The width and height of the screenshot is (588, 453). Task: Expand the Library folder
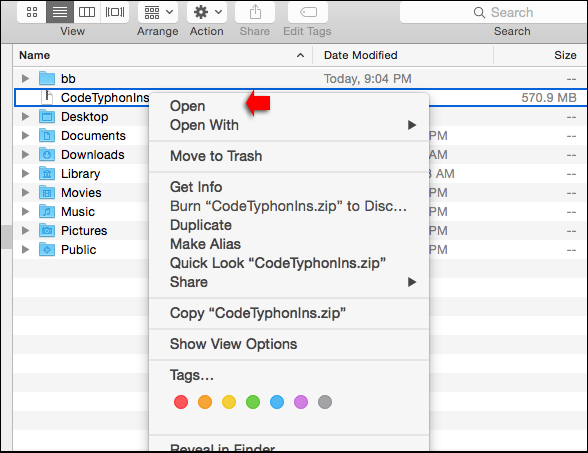pos(26,173)
